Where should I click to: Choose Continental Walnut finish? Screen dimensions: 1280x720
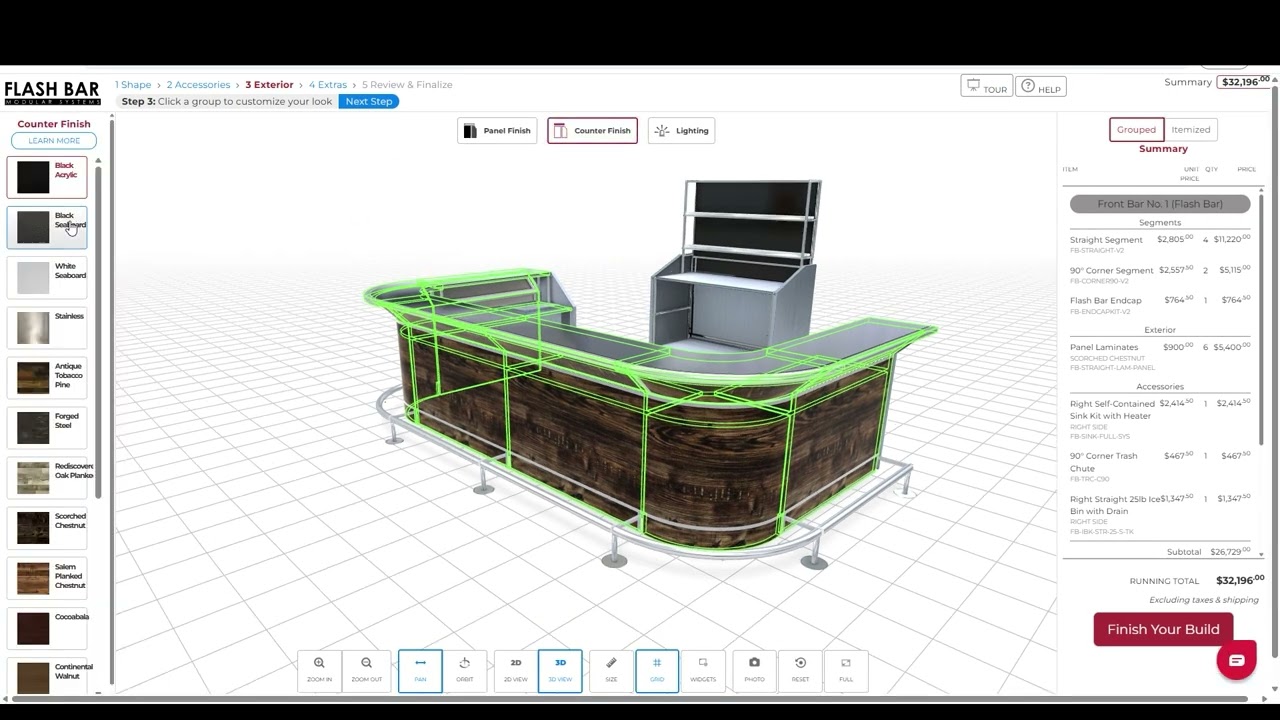(x=47, y=677)
